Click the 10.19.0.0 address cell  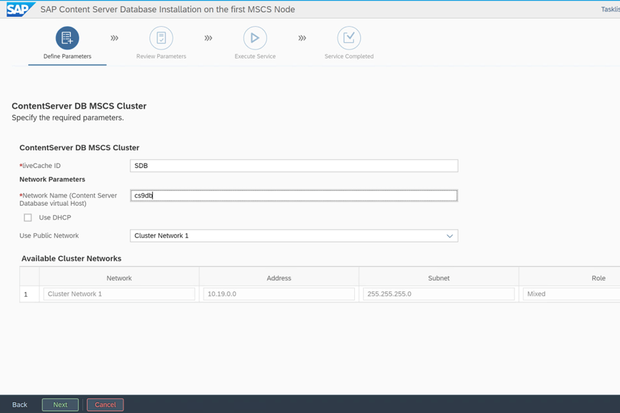tap(279, 294)
